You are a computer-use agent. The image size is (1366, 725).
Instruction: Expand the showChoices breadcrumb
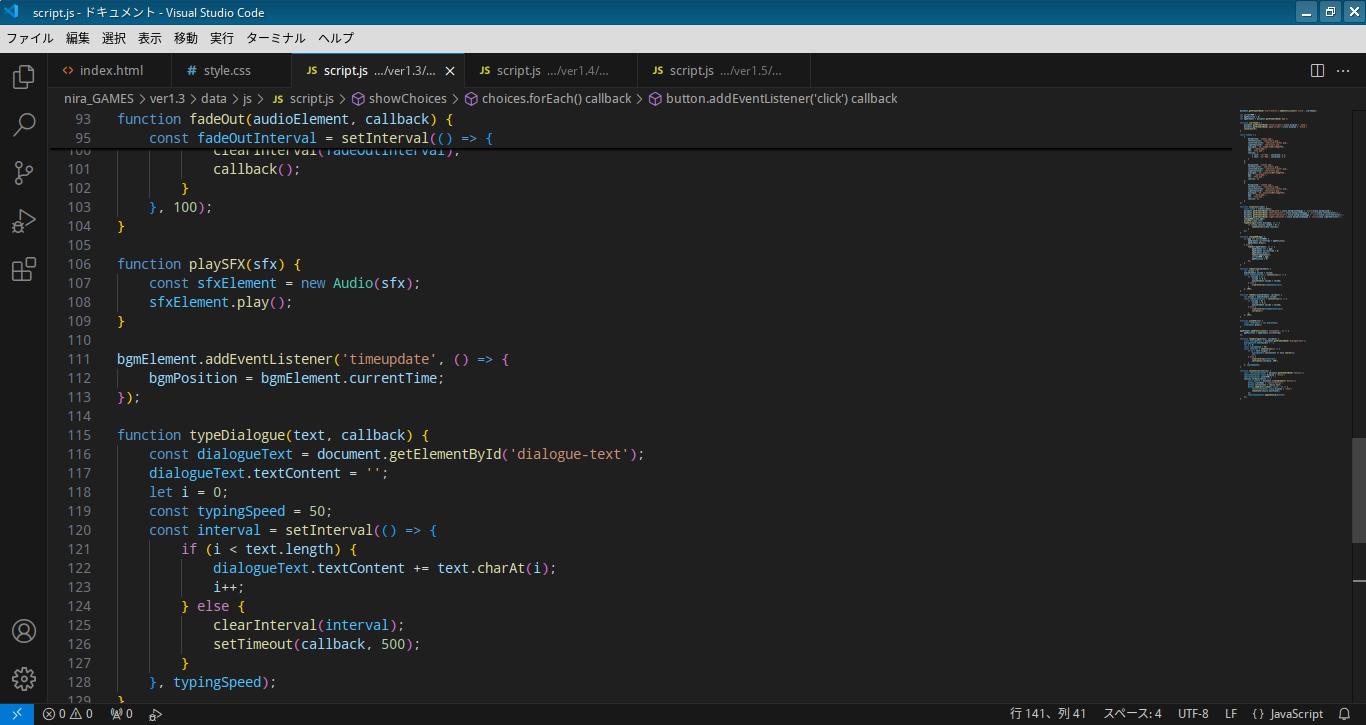tap(406, 98)
